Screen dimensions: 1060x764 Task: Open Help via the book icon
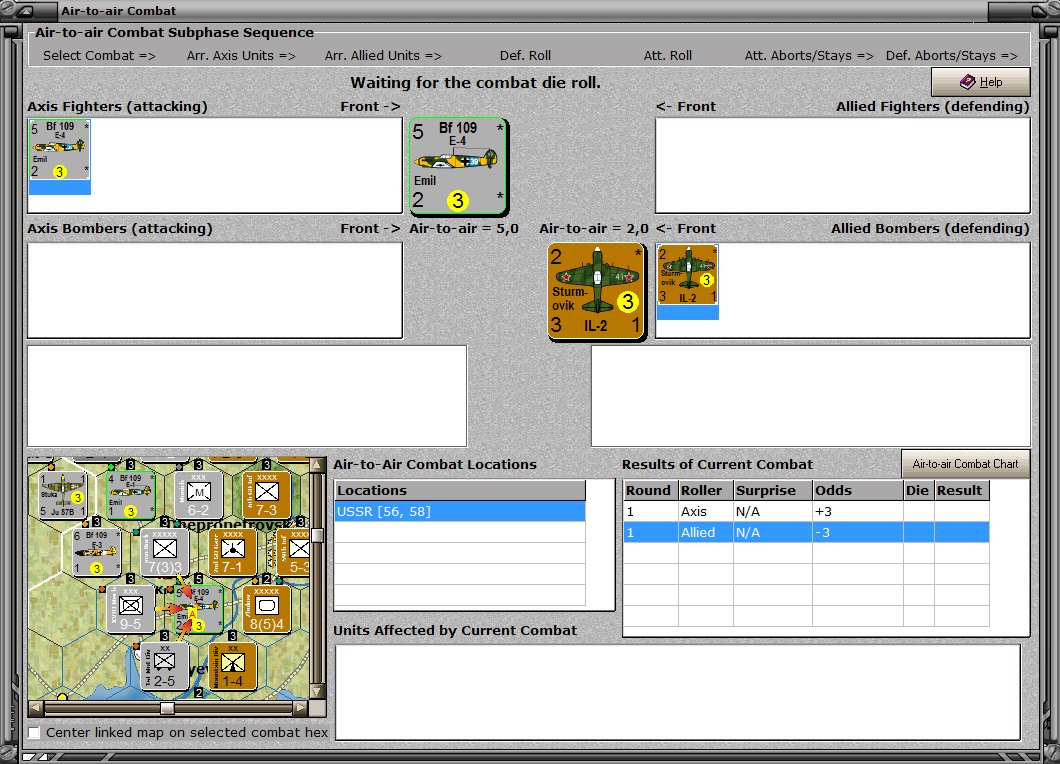pyautogui.click(x=967, y=82)
